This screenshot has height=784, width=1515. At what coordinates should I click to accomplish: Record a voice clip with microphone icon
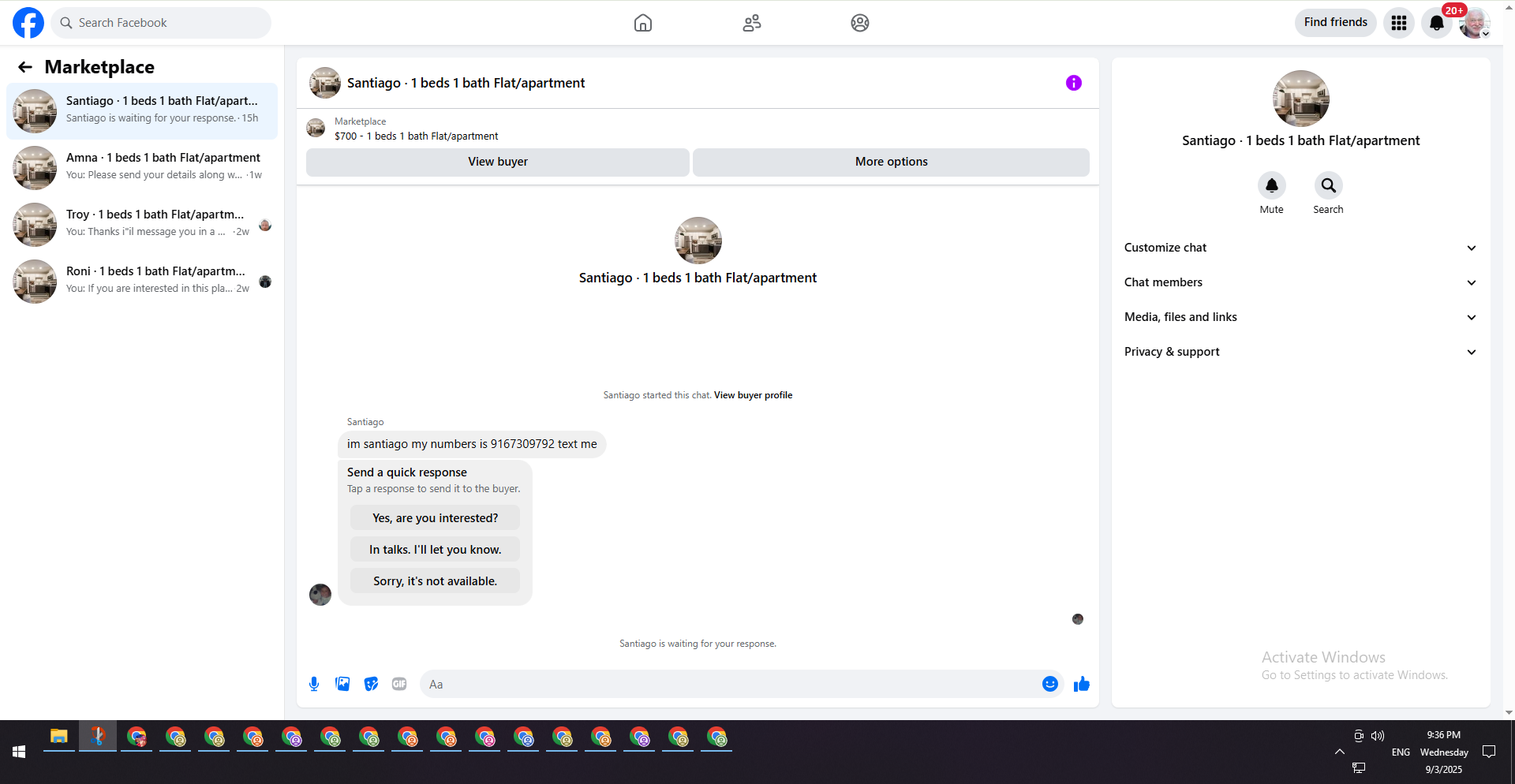click(314, 684)
